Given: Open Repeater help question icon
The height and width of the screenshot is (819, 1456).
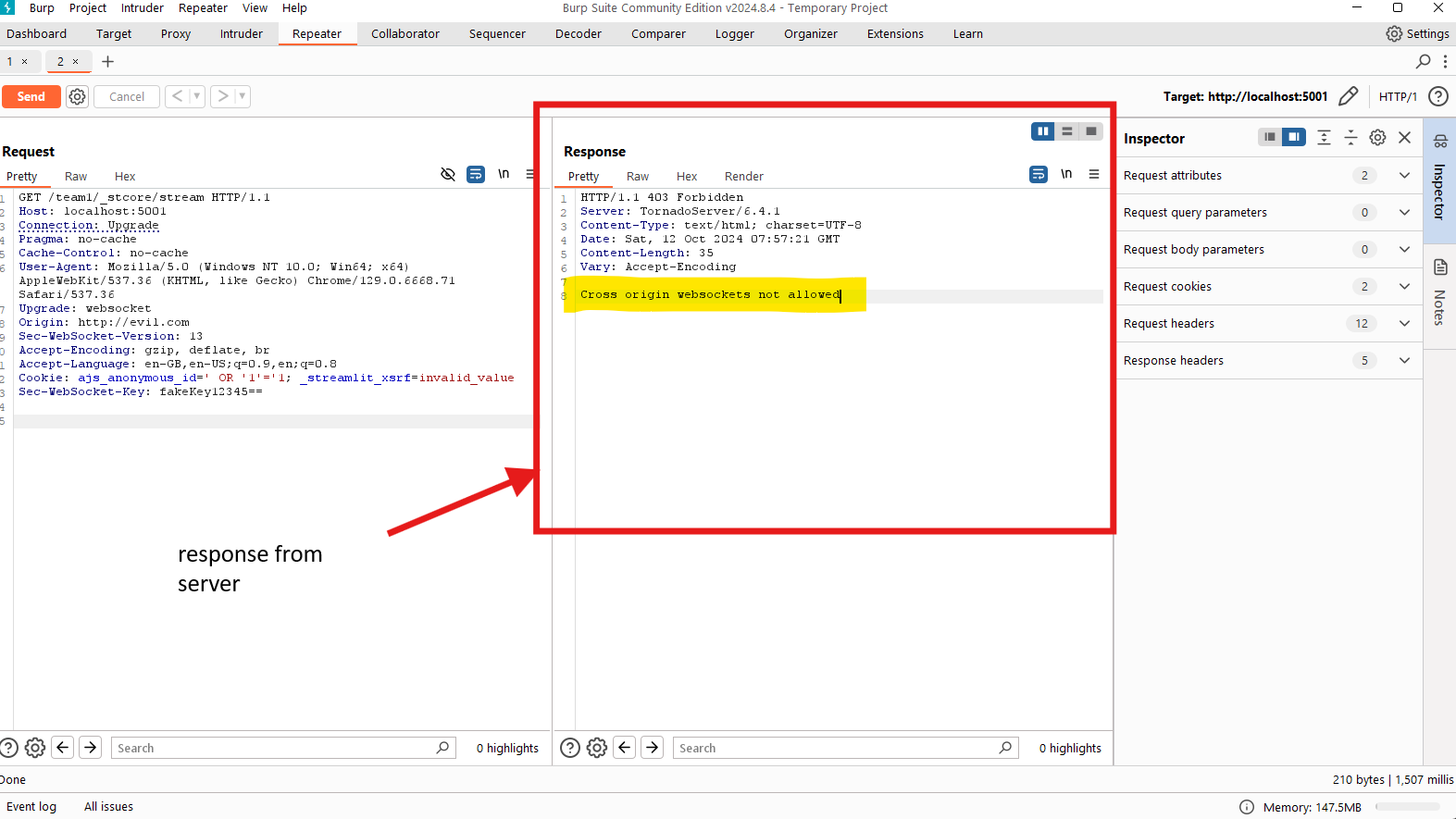Looking at the screenshot, I should [x=1438, y=96].
